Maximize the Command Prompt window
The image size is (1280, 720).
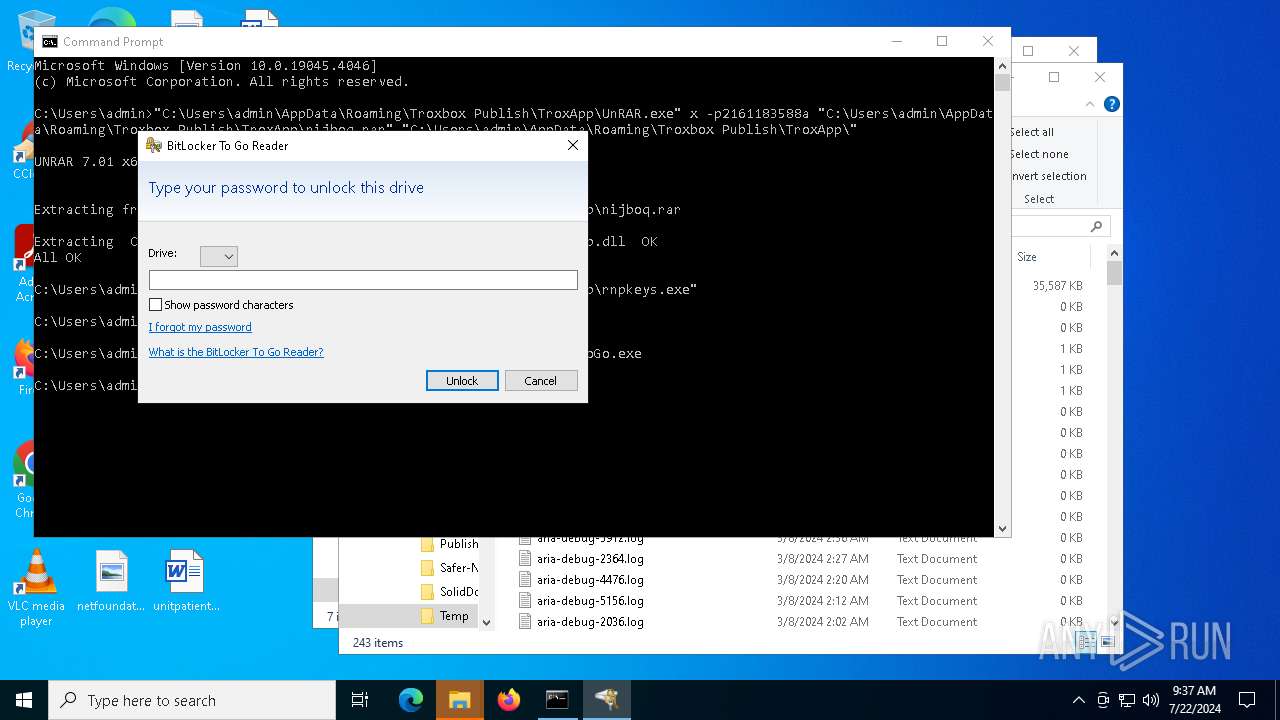[941, 41]
